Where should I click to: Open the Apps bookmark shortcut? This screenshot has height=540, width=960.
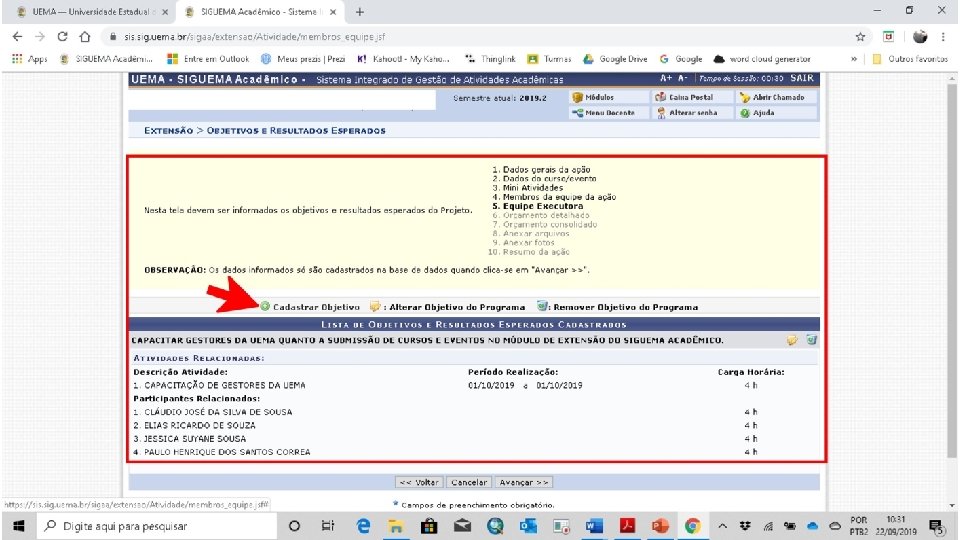[x=29, y=59]
